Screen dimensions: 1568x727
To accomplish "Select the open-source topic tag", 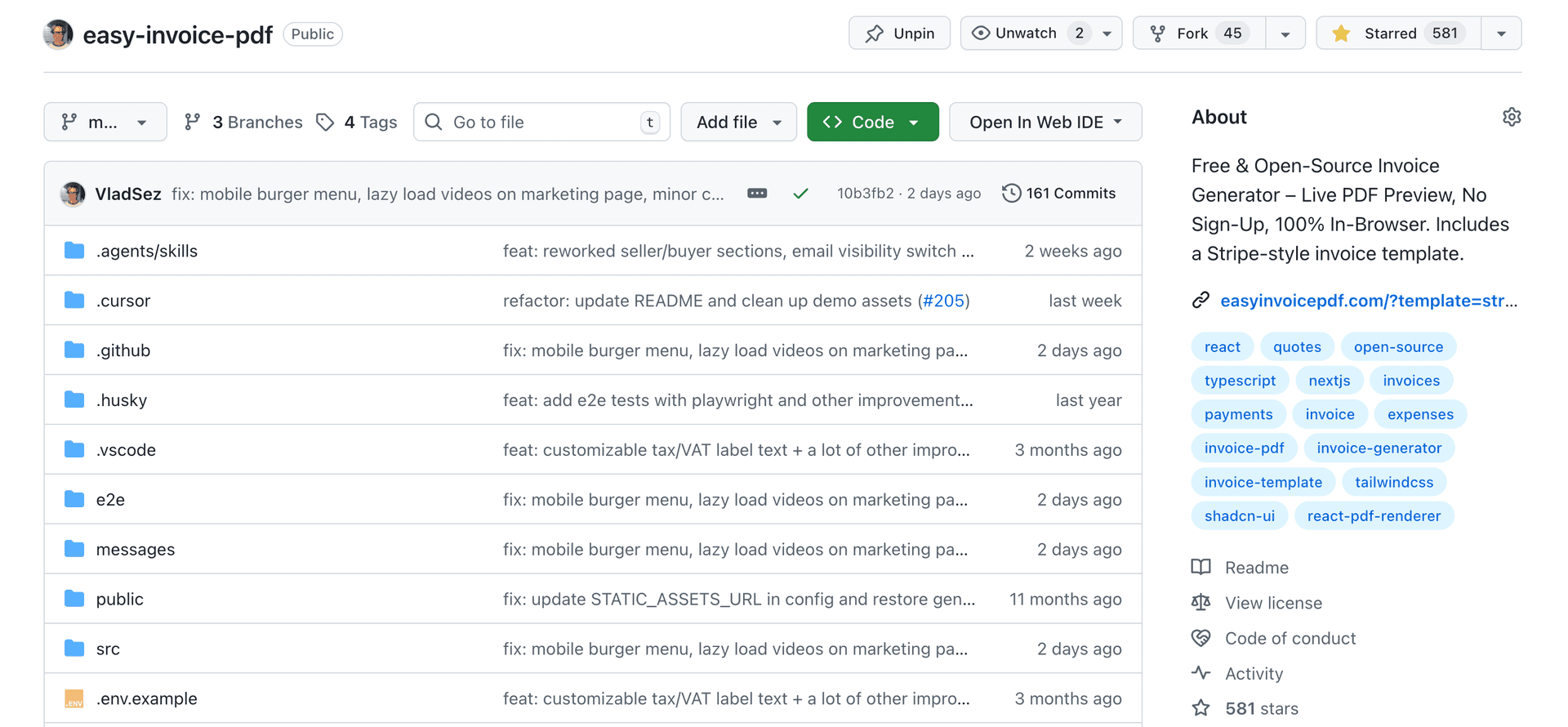I will point(1398,346).
